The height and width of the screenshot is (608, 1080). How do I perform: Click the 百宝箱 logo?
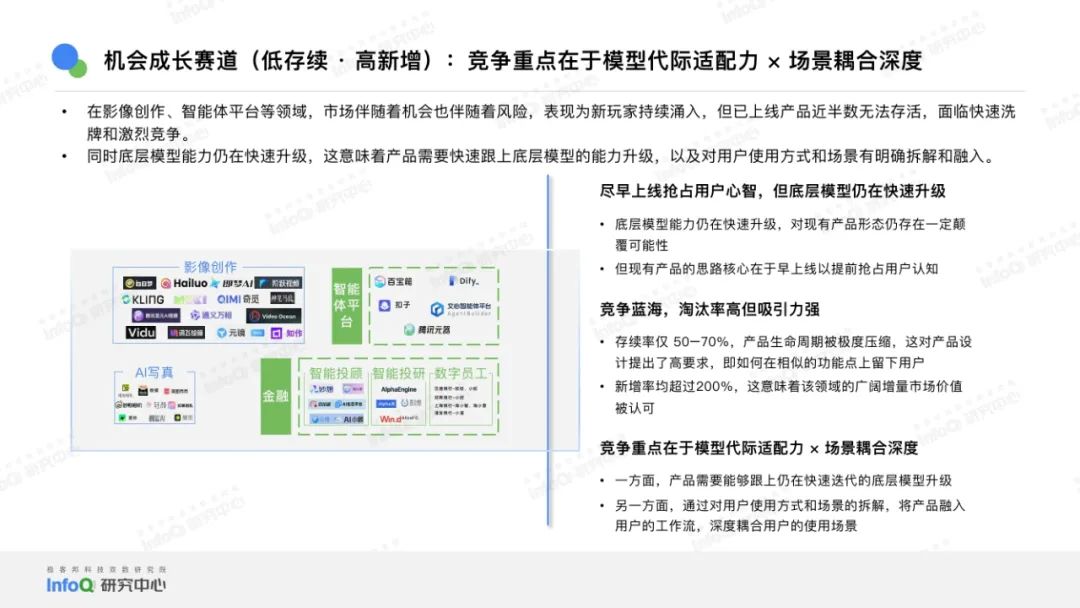[393, 282]
